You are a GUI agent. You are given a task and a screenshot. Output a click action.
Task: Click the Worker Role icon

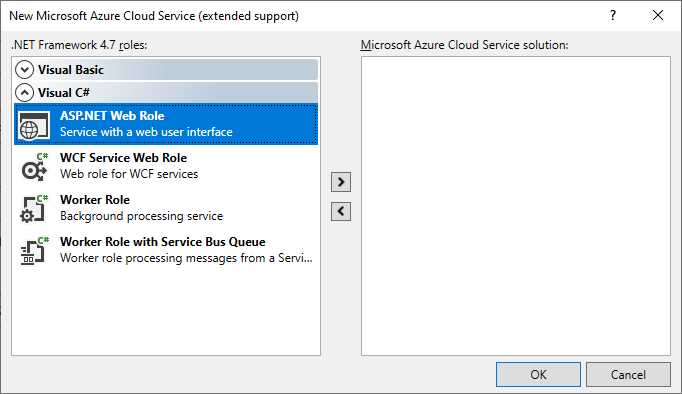34,208
